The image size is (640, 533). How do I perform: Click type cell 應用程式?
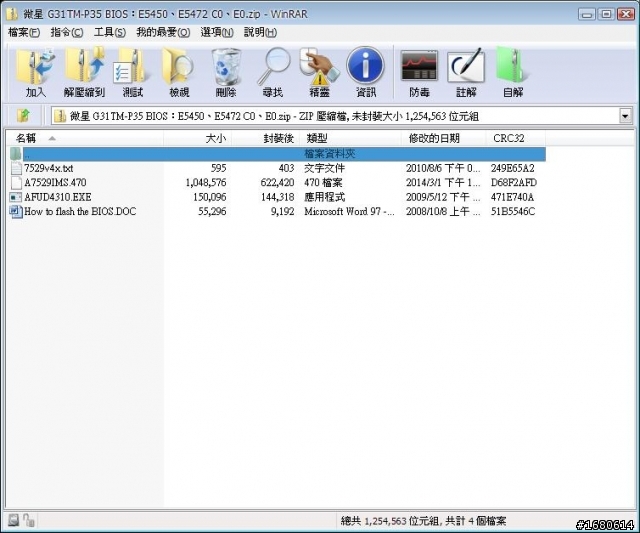pyautogui.click(x=324, y=197)
